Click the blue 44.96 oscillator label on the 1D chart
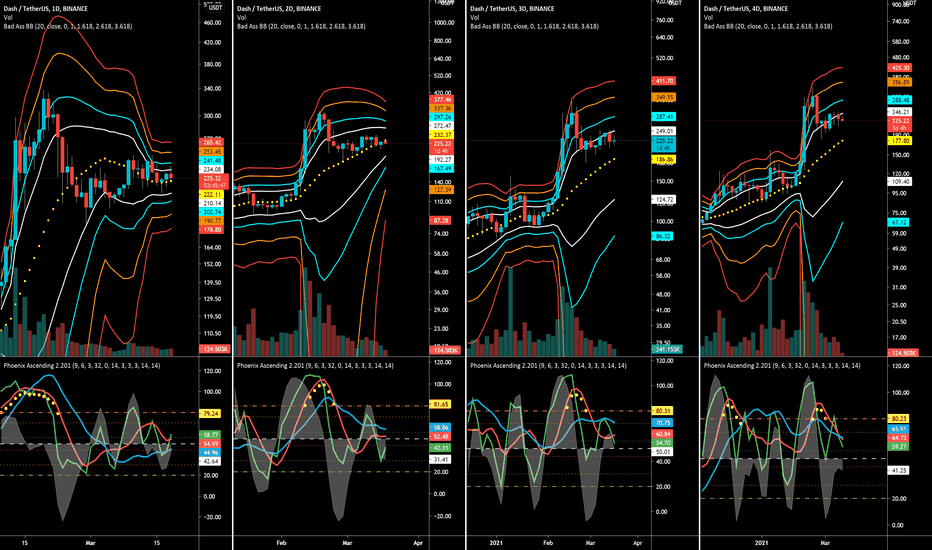The width and height of the screenshot is (932, 550). point(210,452)
